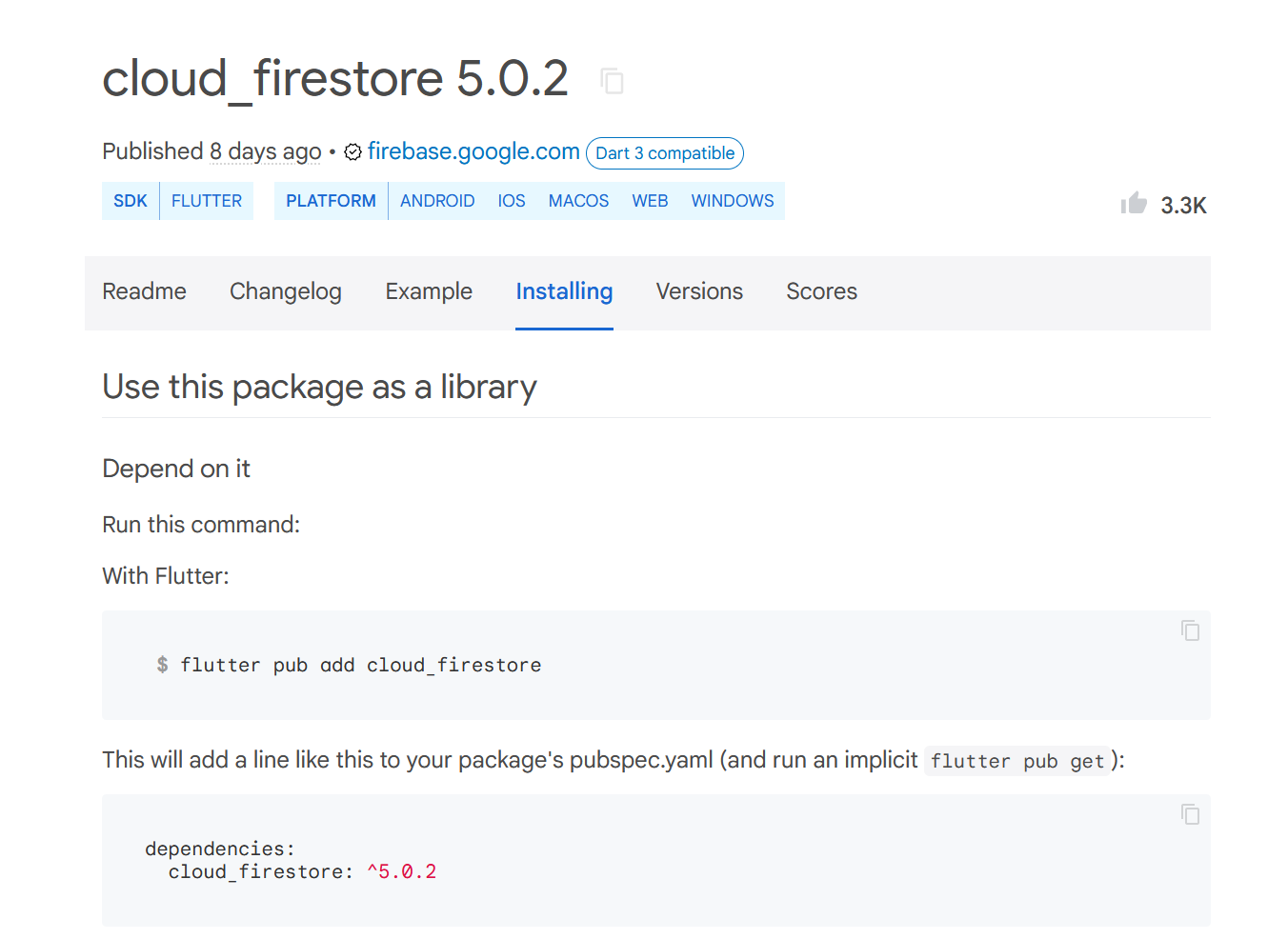Open the Example tab
Viewport: 1288px width, 939px height.
click(x=429, y=291)
